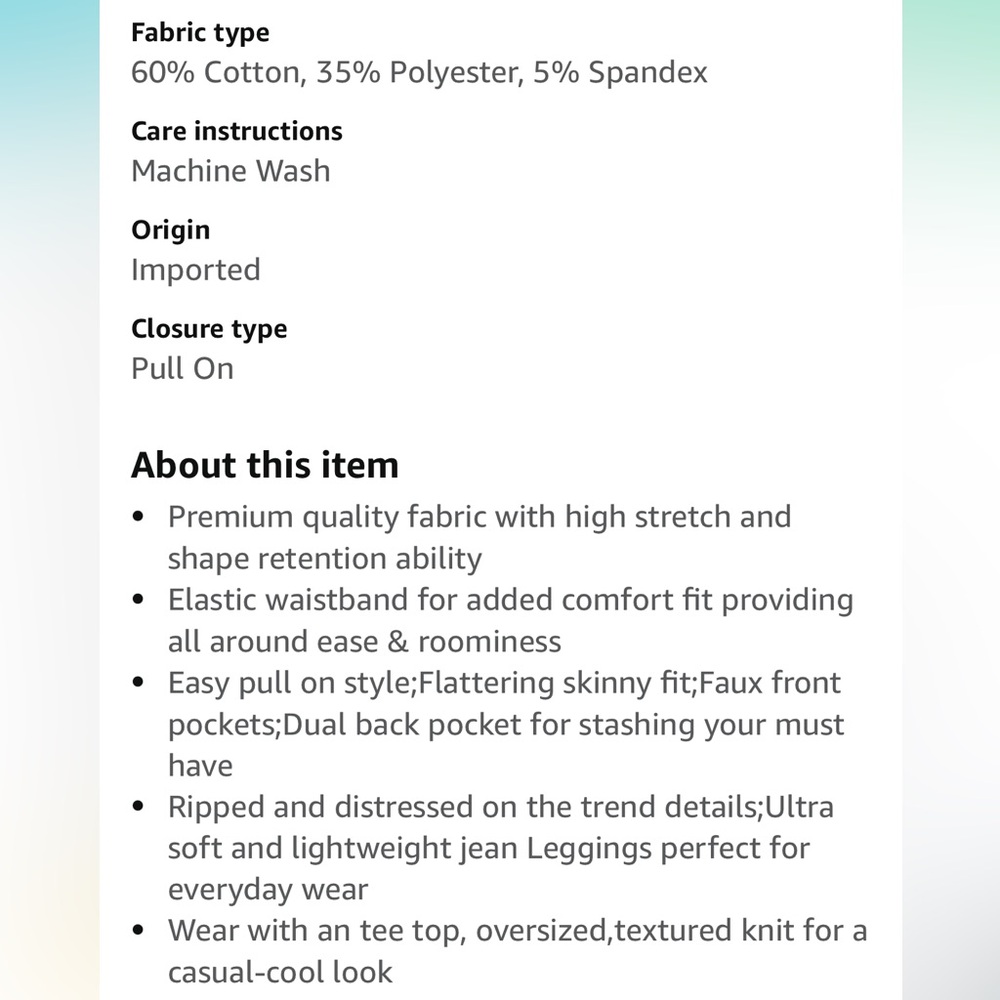Viewport: 1000px width, 1000px height.
Task: Click the casual-cool look line
Action: pos(280,973)
